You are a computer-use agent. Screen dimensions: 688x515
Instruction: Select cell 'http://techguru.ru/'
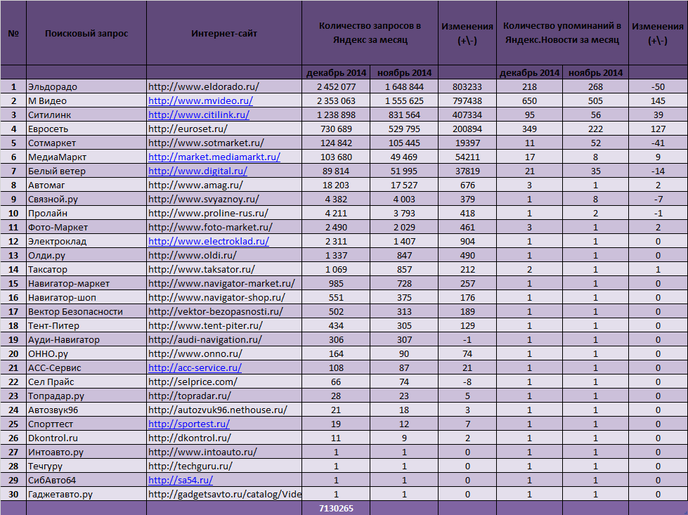(224, 466)
